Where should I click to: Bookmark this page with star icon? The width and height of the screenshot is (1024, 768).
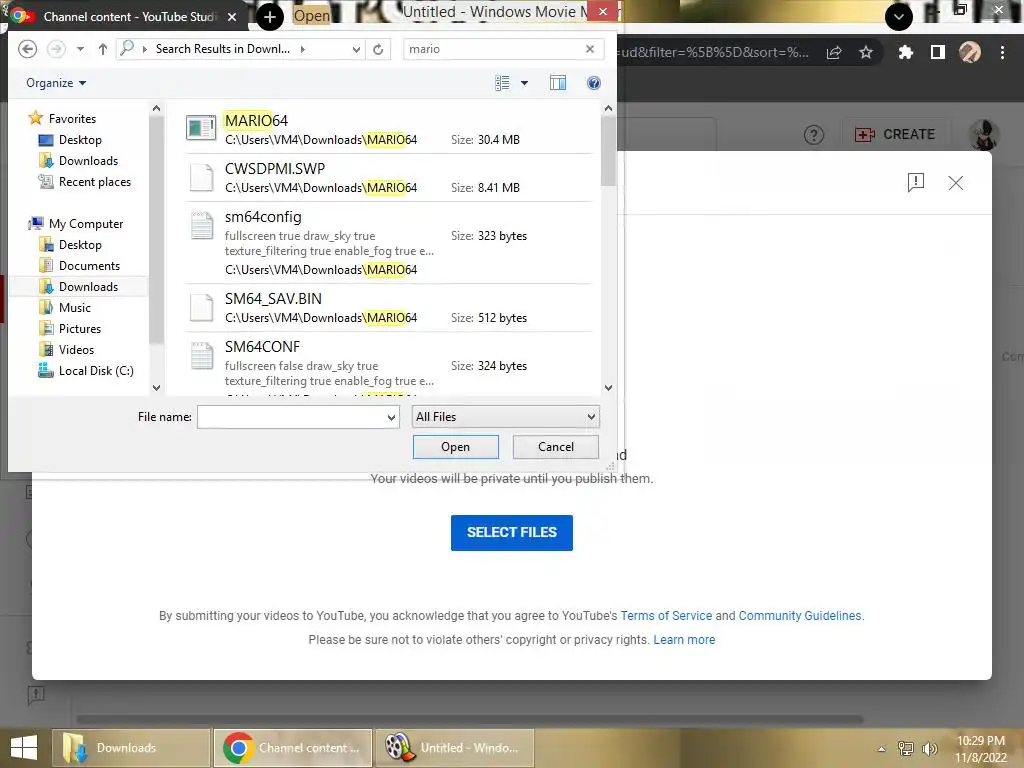tap(866, 52)
